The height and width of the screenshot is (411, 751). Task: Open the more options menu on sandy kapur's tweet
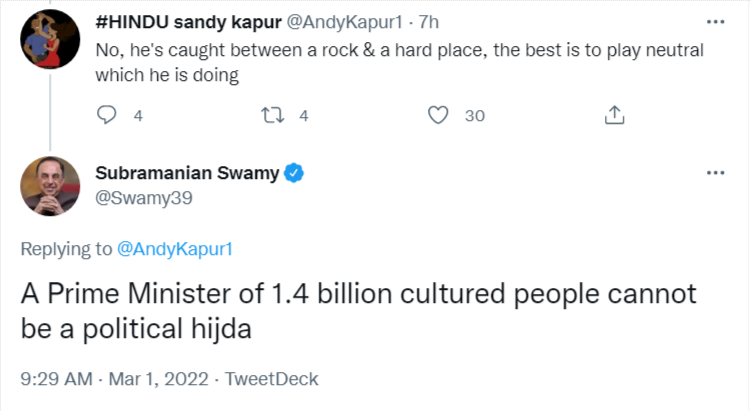coord(715,21)
